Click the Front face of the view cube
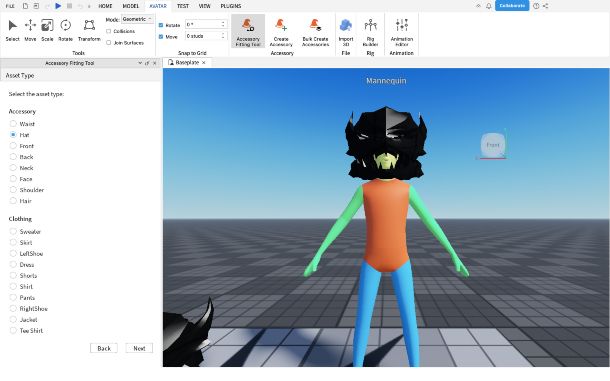This screenshot has height=381, width=610. point(493,145)
